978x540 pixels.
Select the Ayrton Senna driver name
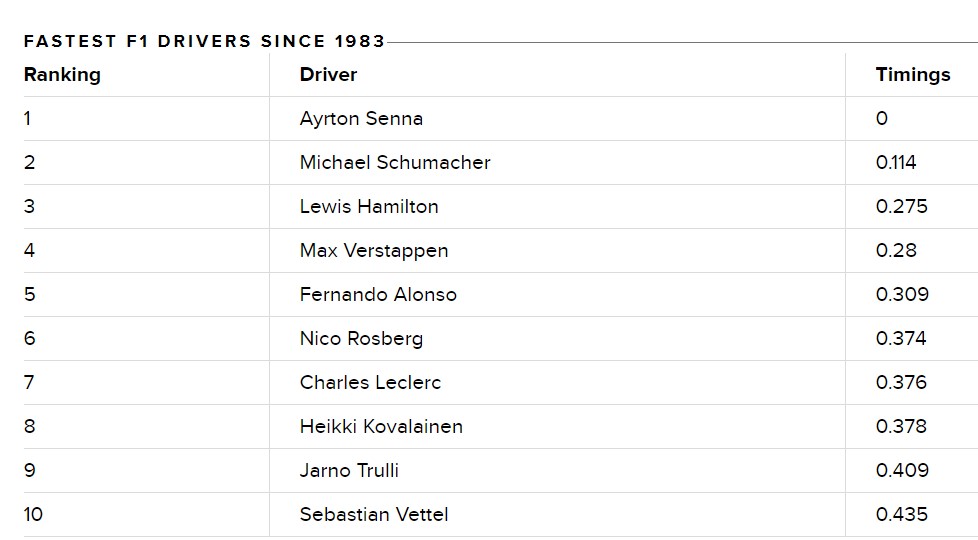click(x=361, y=118)
